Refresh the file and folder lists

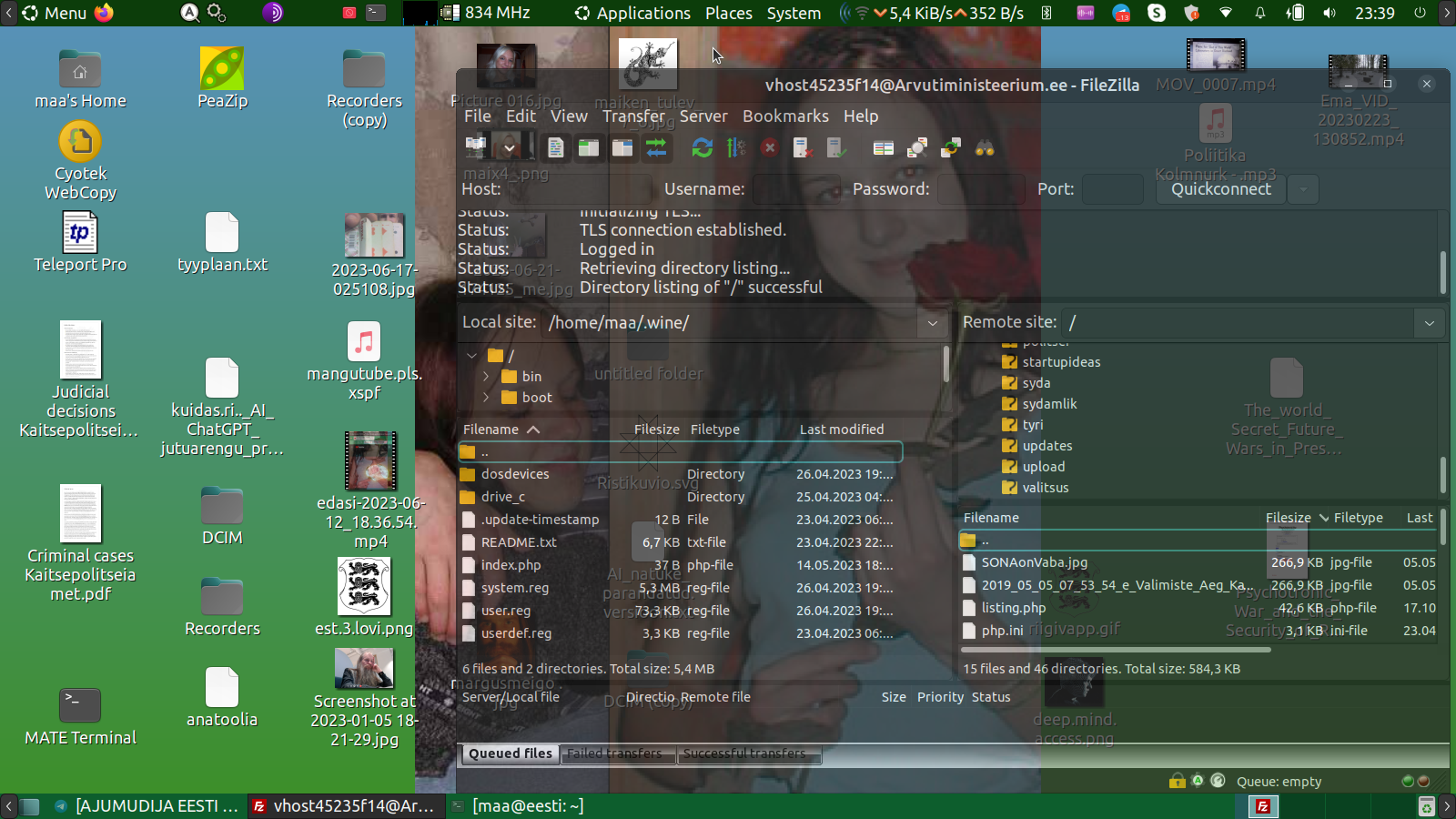click(x=702, y=147)
